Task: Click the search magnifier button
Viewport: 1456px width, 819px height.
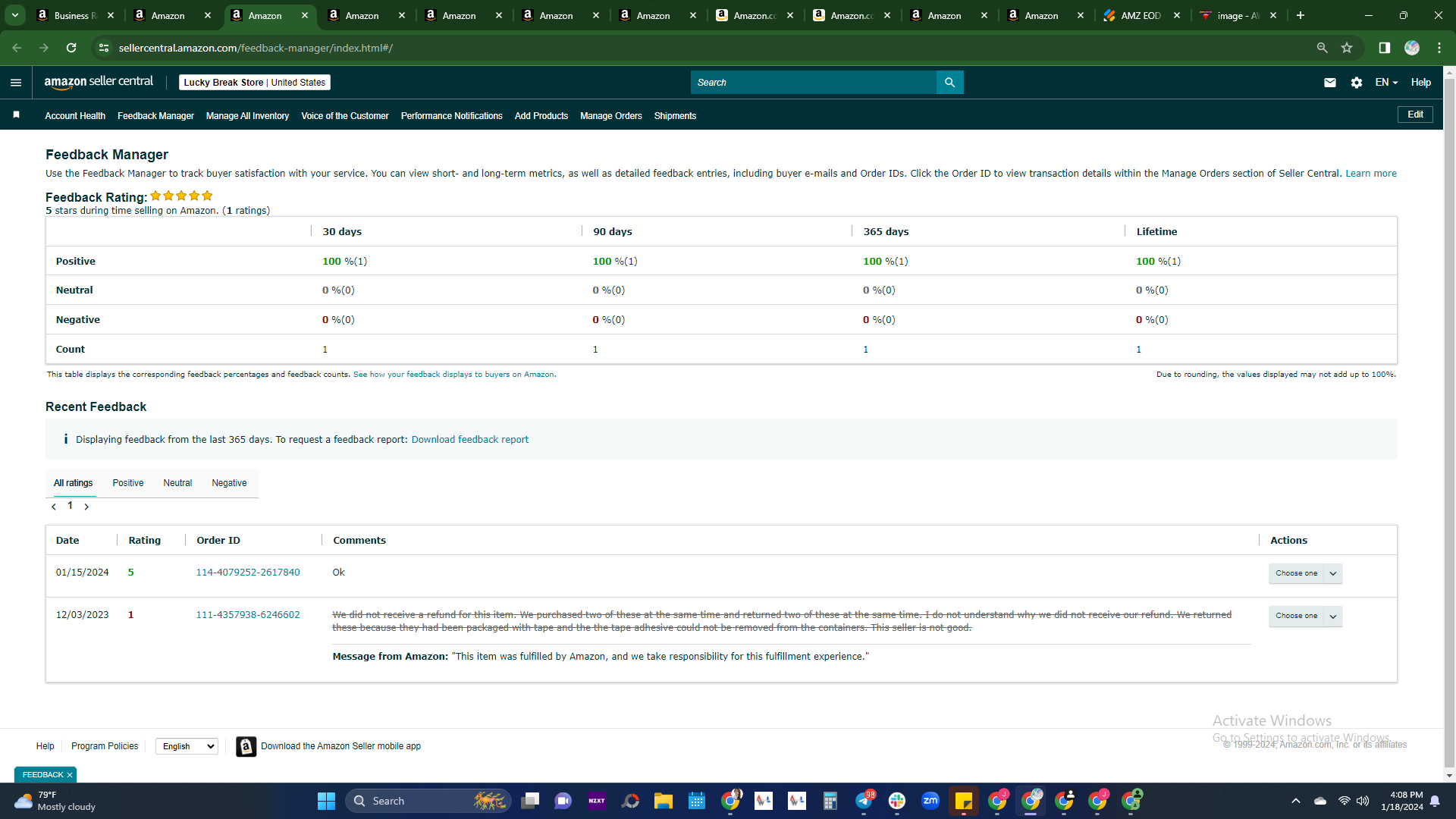Action: click(949, 83)
